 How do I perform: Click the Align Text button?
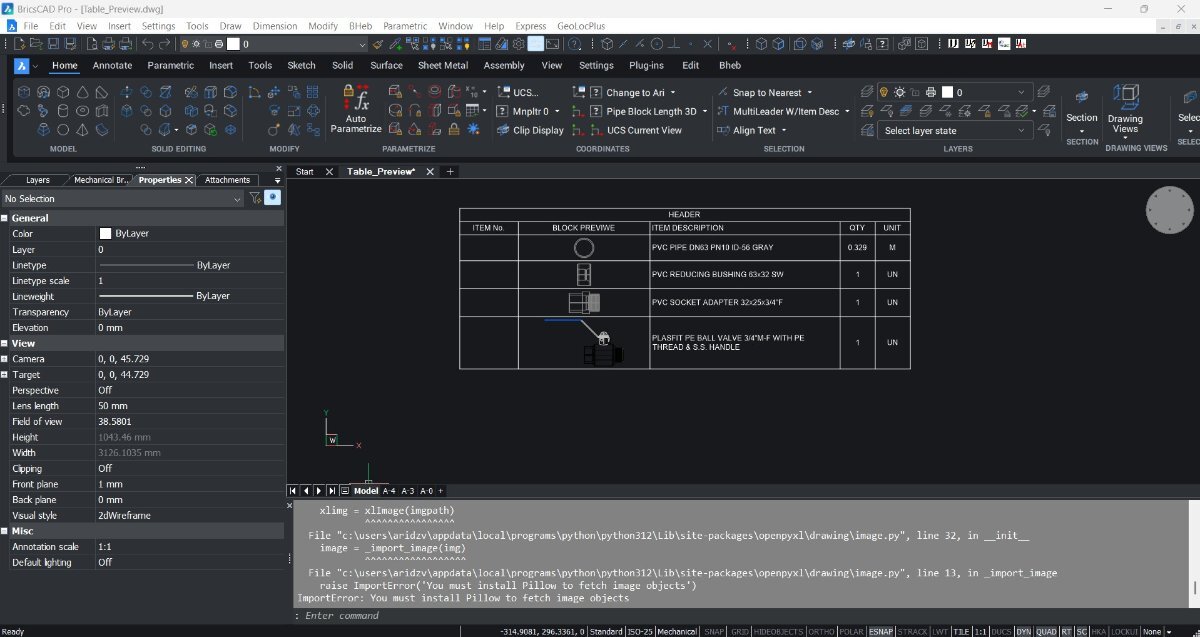(x=753, y=130)
